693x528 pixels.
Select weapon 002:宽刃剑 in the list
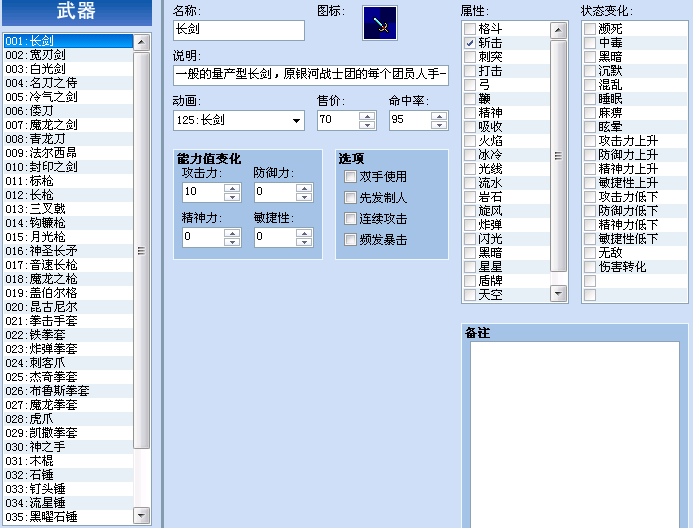point(69,55)
